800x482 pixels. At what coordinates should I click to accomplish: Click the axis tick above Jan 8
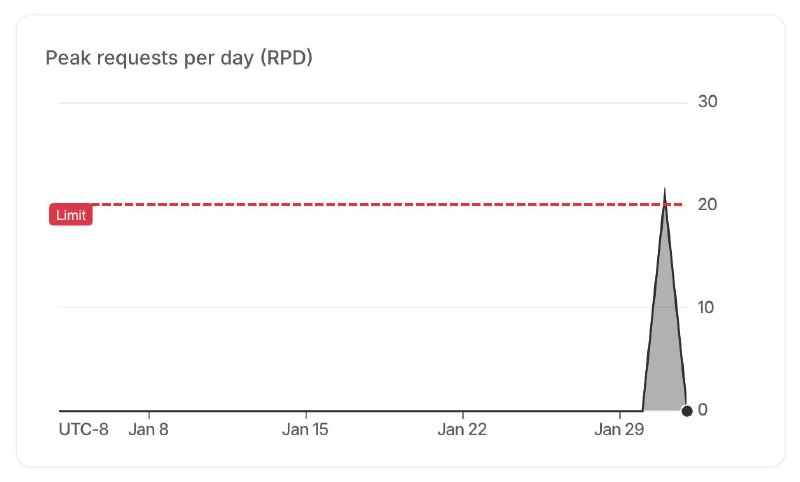click(149, 413)
